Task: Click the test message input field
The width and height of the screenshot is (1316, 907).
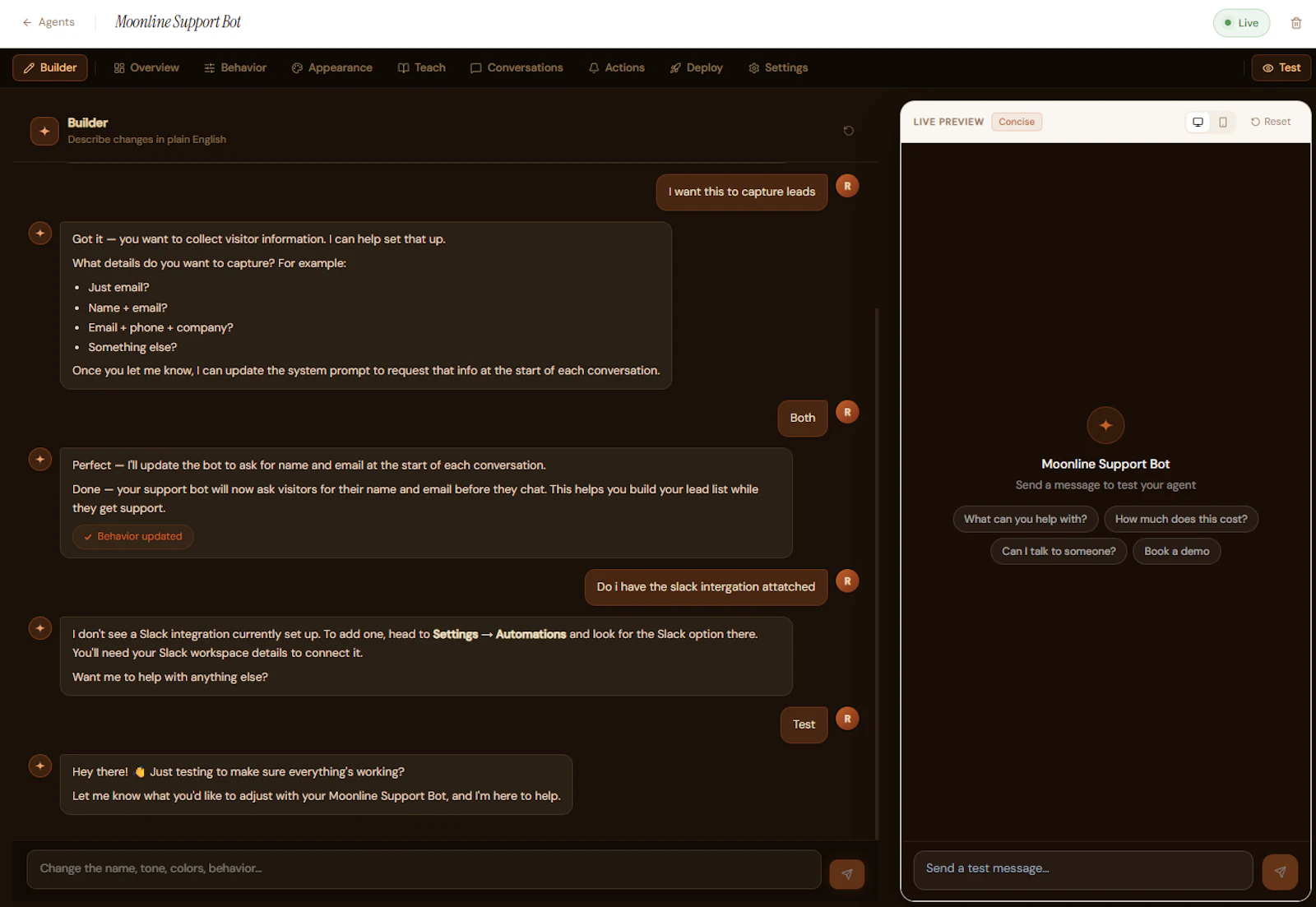Action: click(x=1082, y=869)
